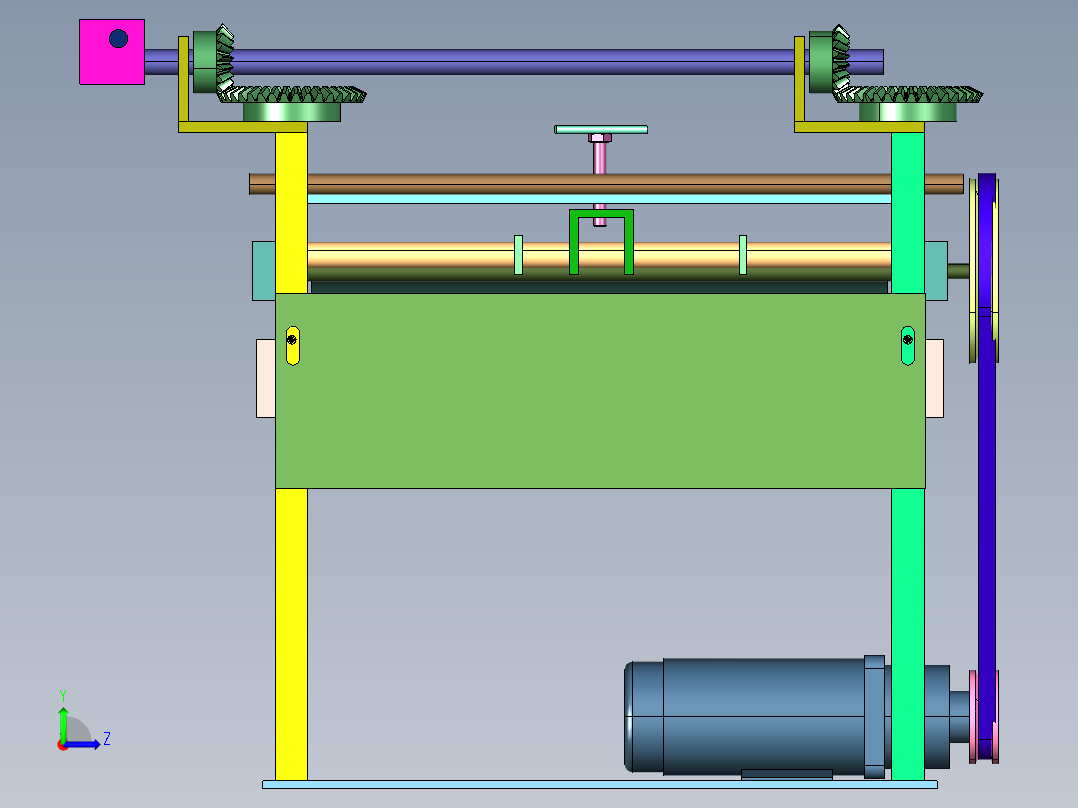Pick the pale pink right side block
Viewport: 1078px width, 808px height.
[x=934, y=378]
